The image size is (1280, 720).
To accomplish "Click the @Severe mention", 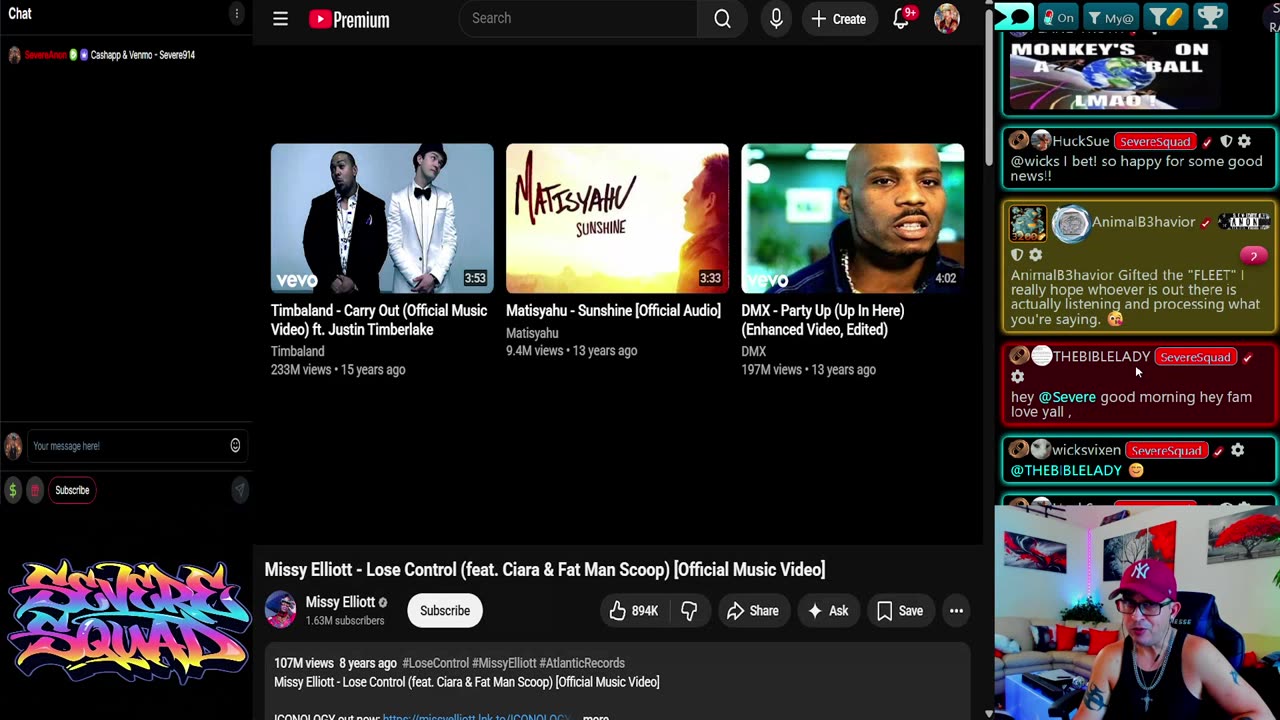I will 1067,397.
